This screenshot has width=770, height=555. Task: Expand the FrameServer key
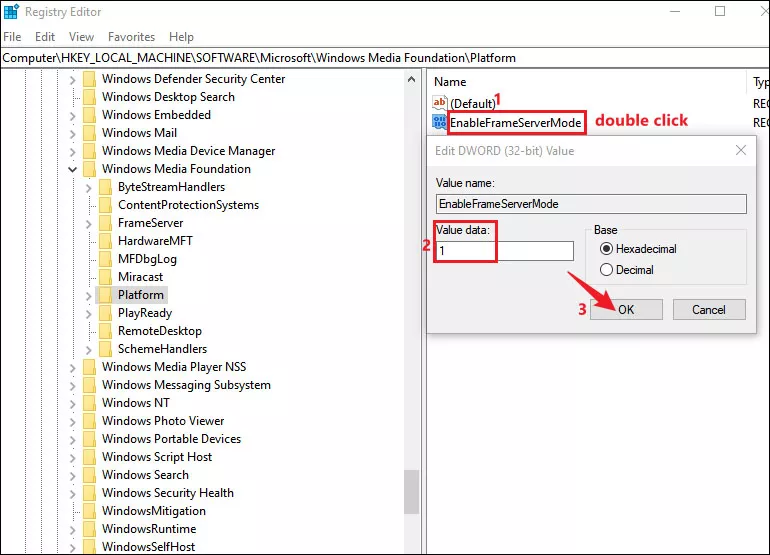point(88,224)
